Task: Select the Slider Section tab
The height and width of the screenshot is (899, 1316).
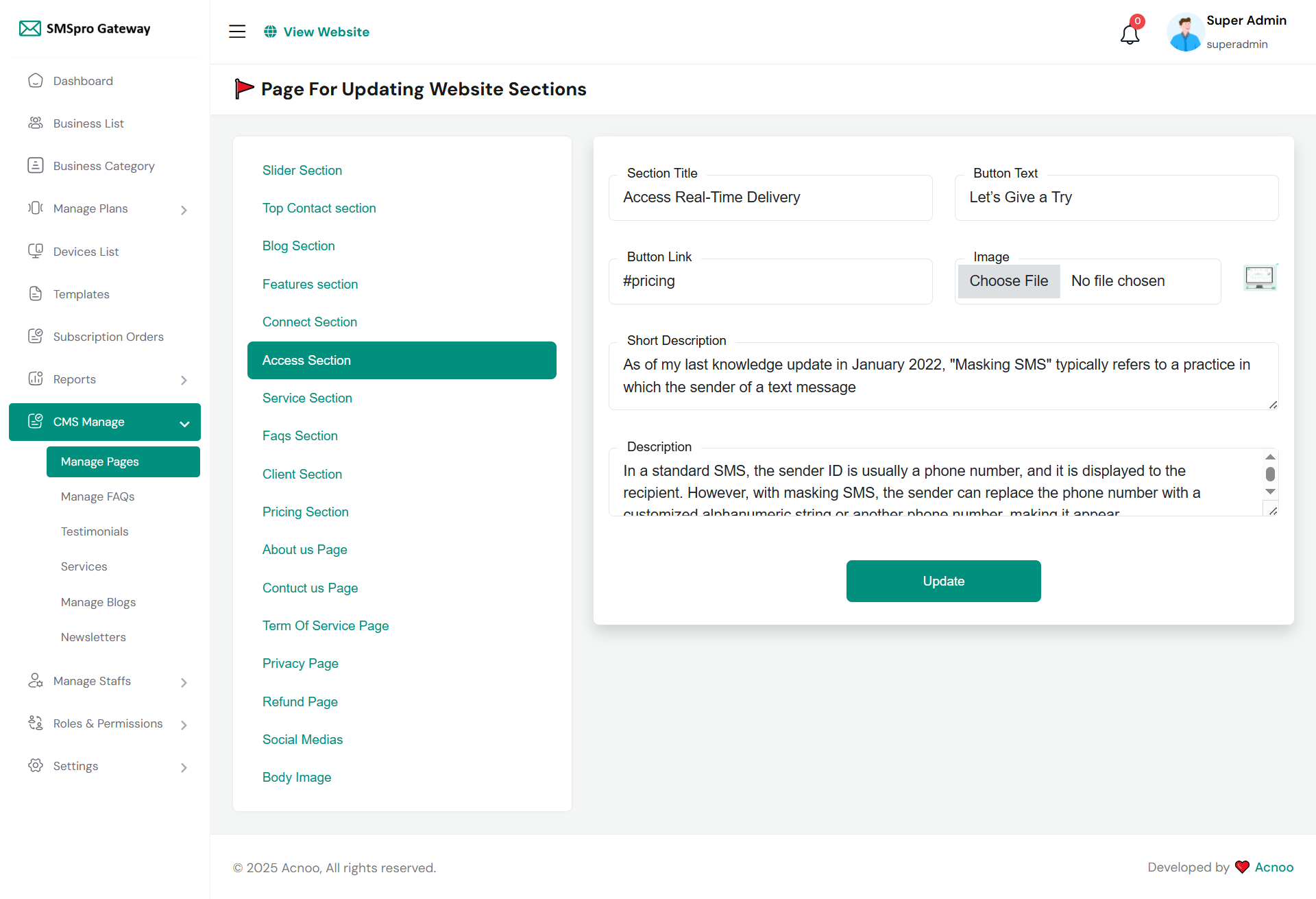Action: (x=302, y=170)
